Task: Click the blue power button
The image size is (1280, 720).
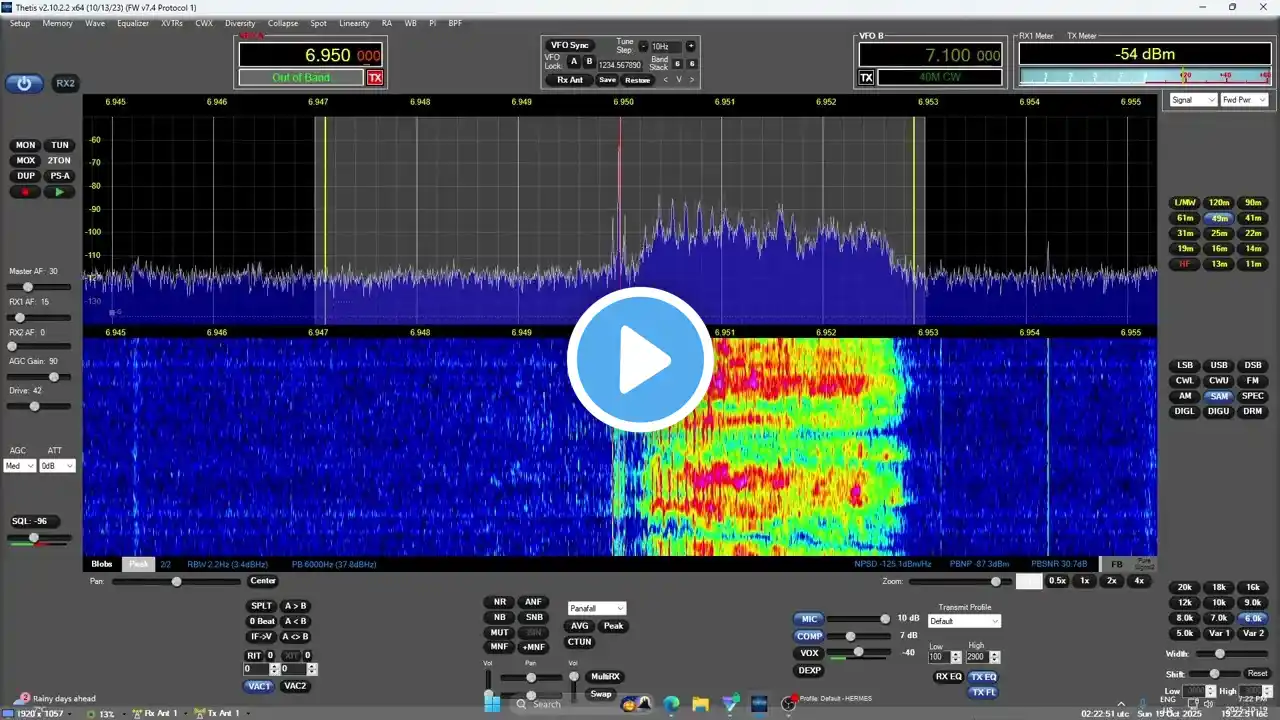Action: pyautogui.click(x=24, y=84)
